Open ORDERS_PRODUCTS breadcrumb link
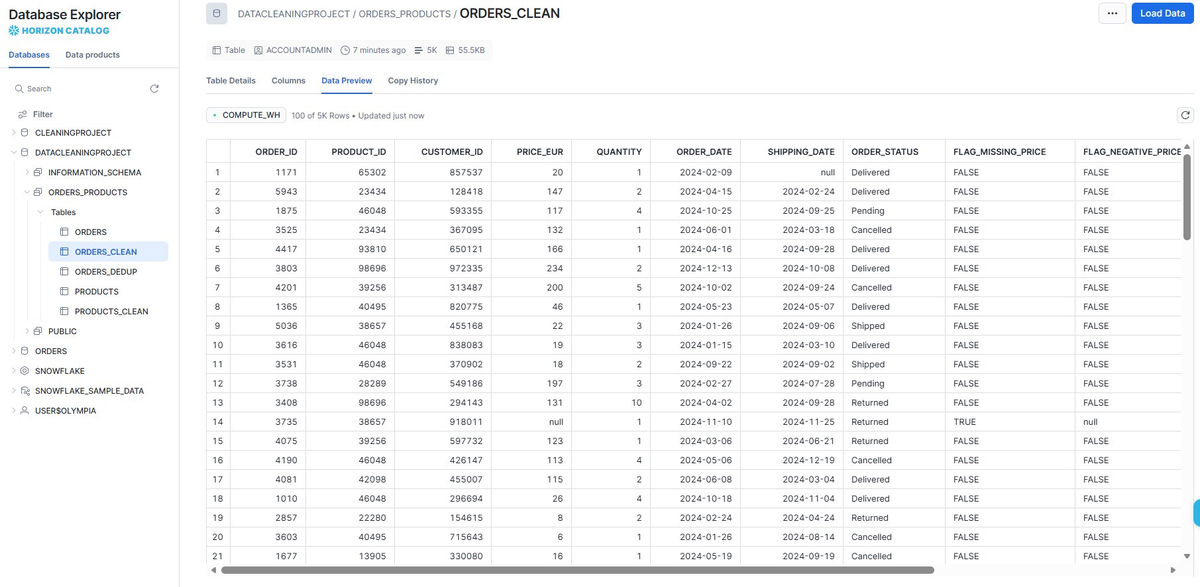The image size is (1200, 587). pyautogui.click(x=404, y=14)
